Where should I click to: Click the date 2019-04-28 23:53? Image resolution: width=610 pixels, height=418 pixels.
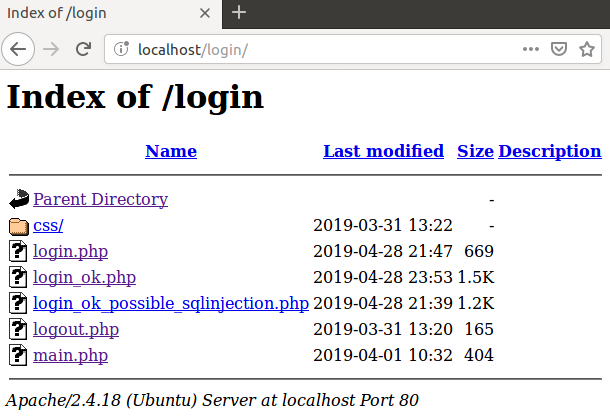click(x=383, y=277)
